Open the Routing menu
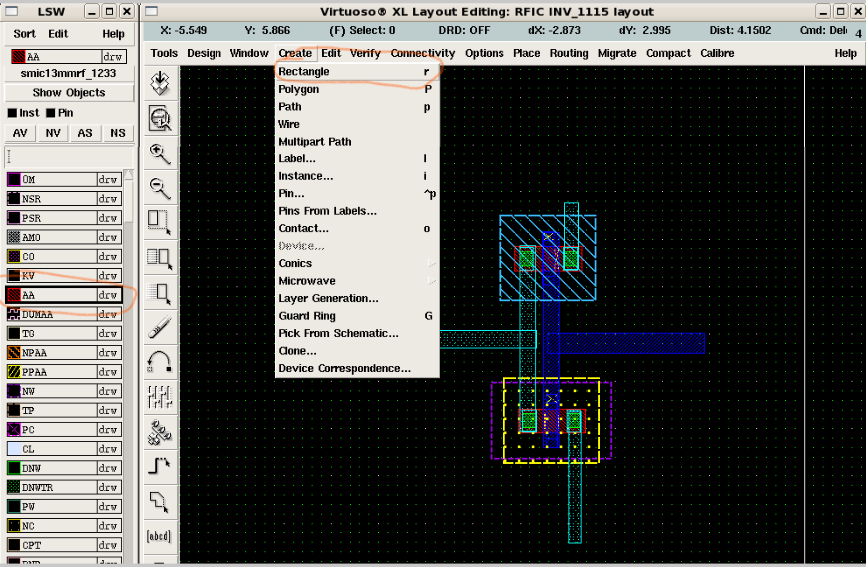 pos(569,53)
